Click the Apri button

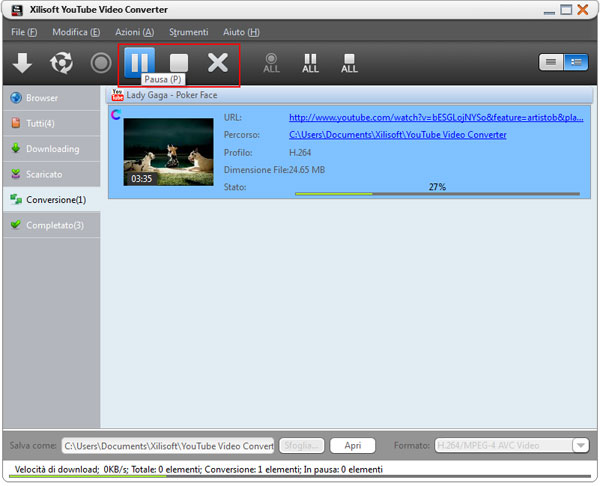(x=352, y=446)
